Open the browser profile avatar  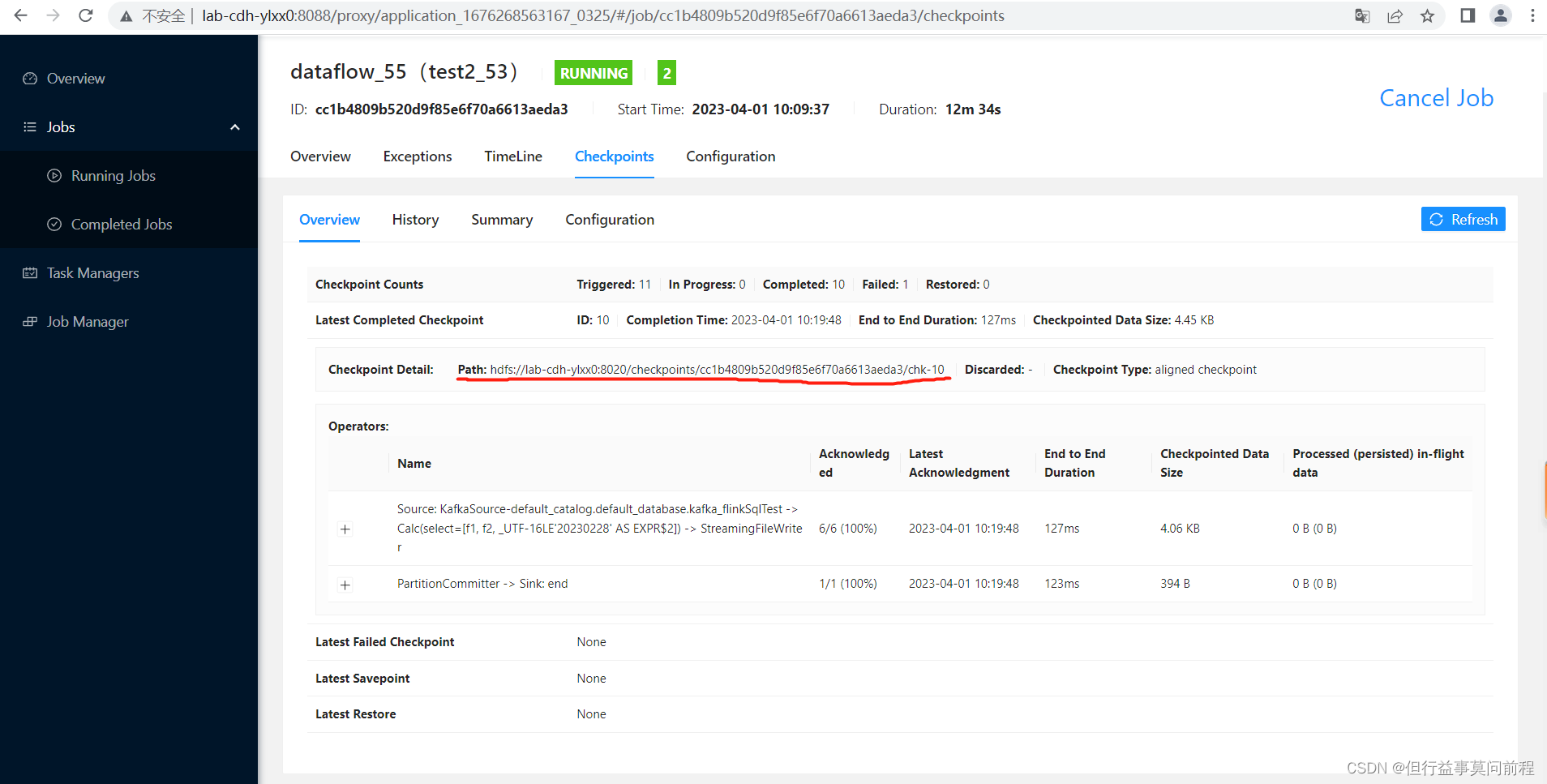click(1501, 15)
